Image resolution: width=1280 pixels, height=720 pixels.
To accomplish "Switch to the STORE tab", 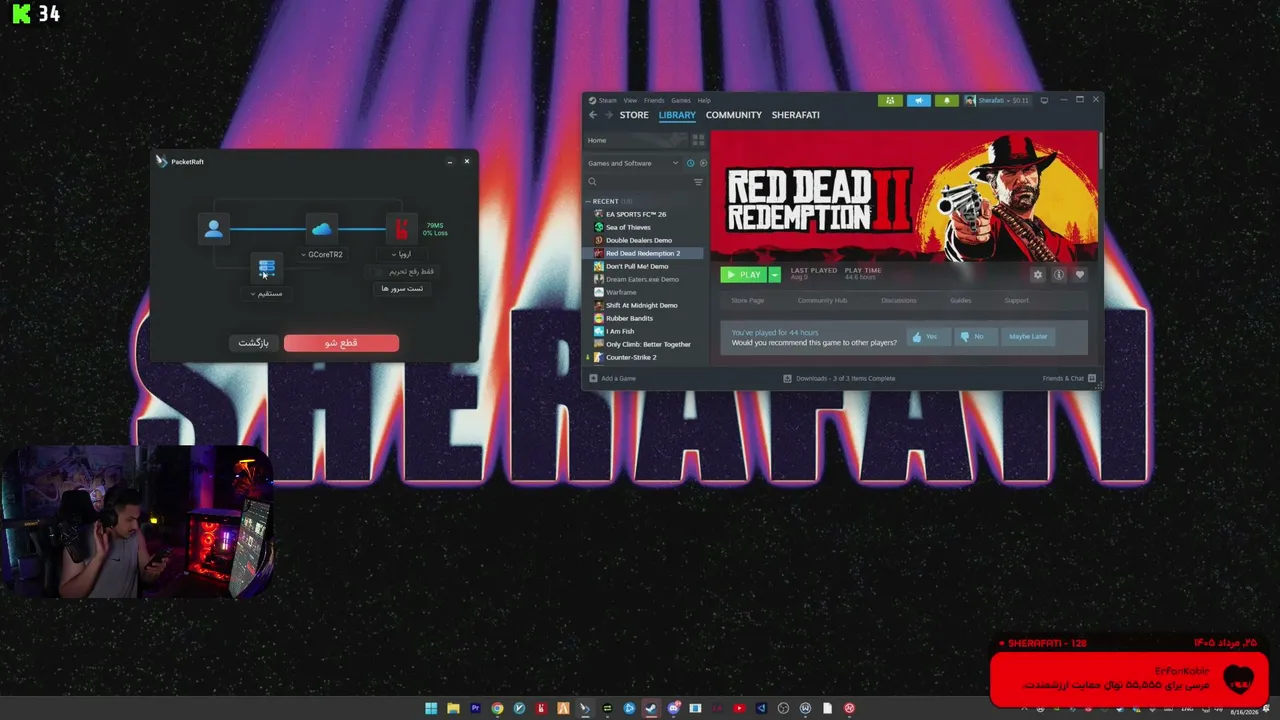I will [634, 115].
